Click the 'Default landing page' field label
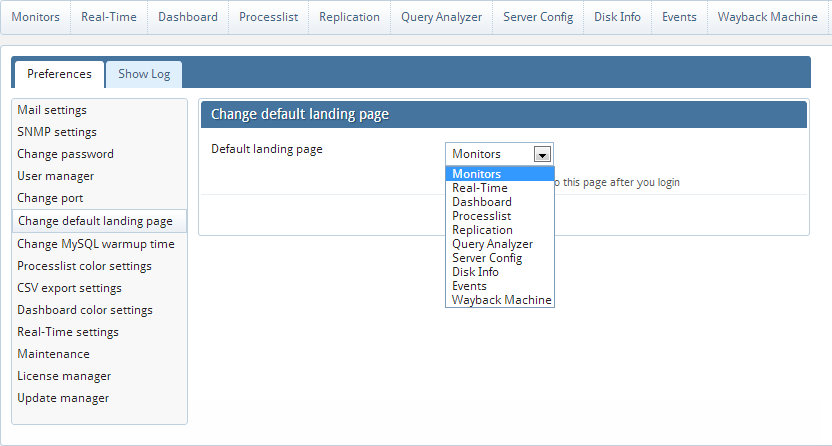The width and height of the screenshot is (832, 446). tap(267, 150)
